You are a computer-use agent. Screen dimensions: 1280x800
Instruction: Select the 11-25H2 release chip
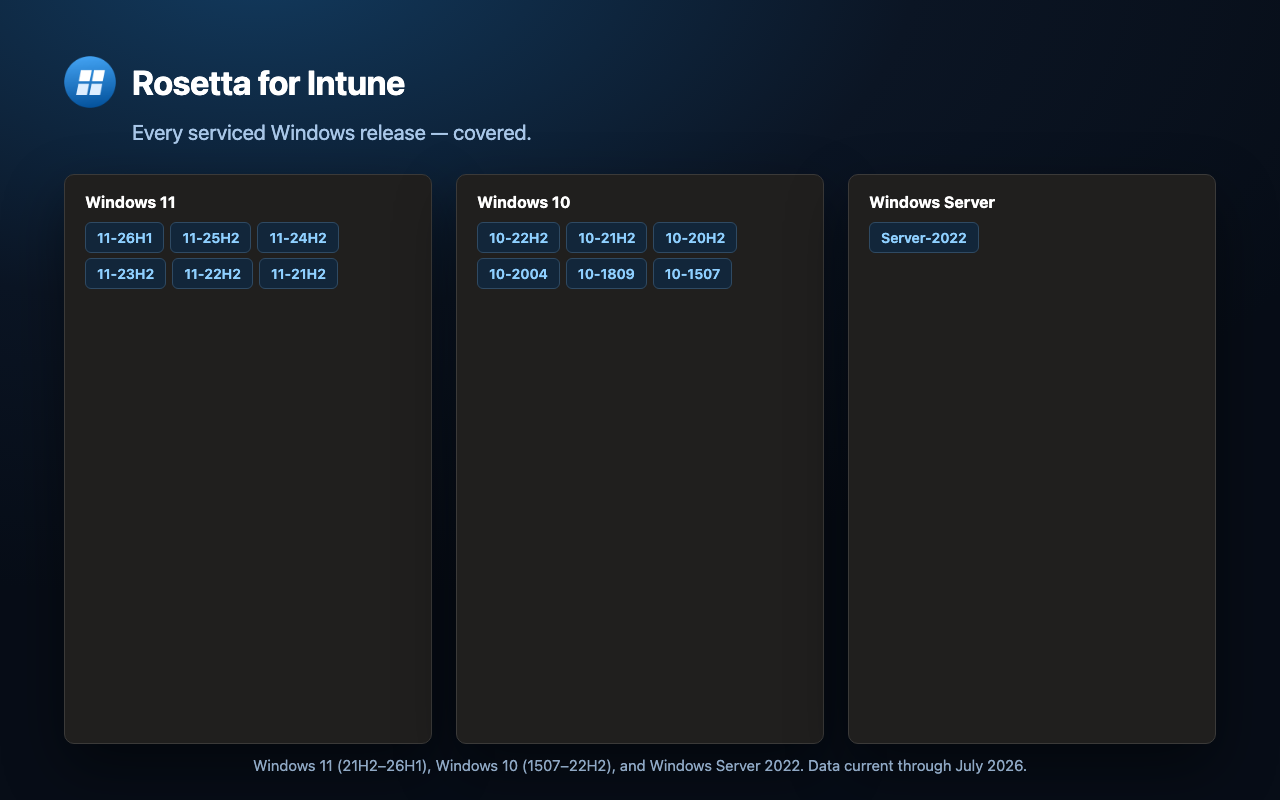click(210, 238)
